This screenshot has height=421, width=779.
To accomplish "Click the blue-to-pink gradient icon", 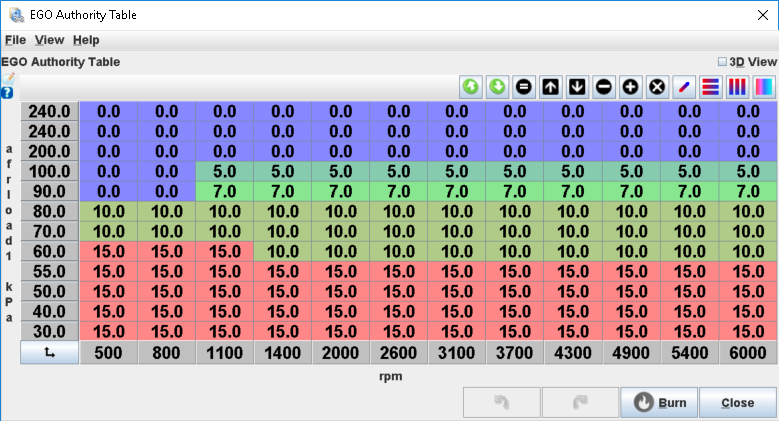I will point(763,87).
